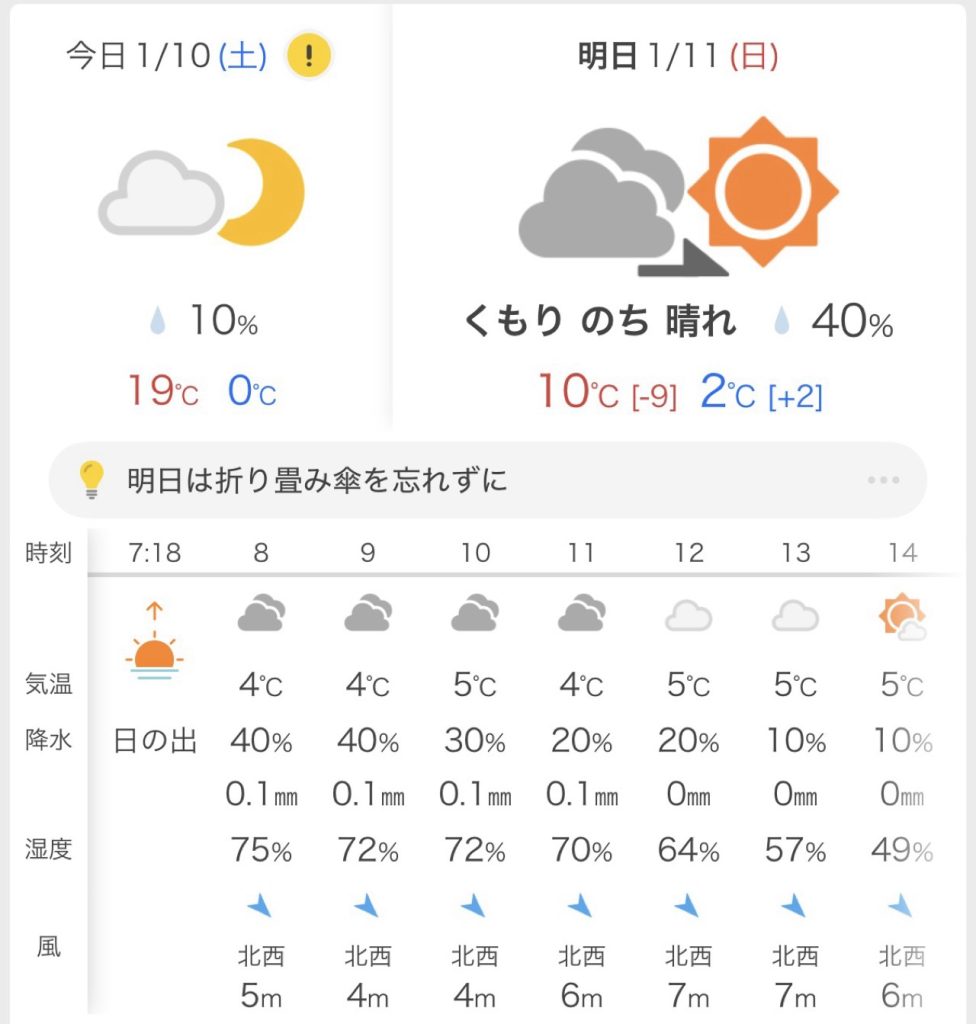Open the three-dots menu on the tip bar

click(884, 481)
